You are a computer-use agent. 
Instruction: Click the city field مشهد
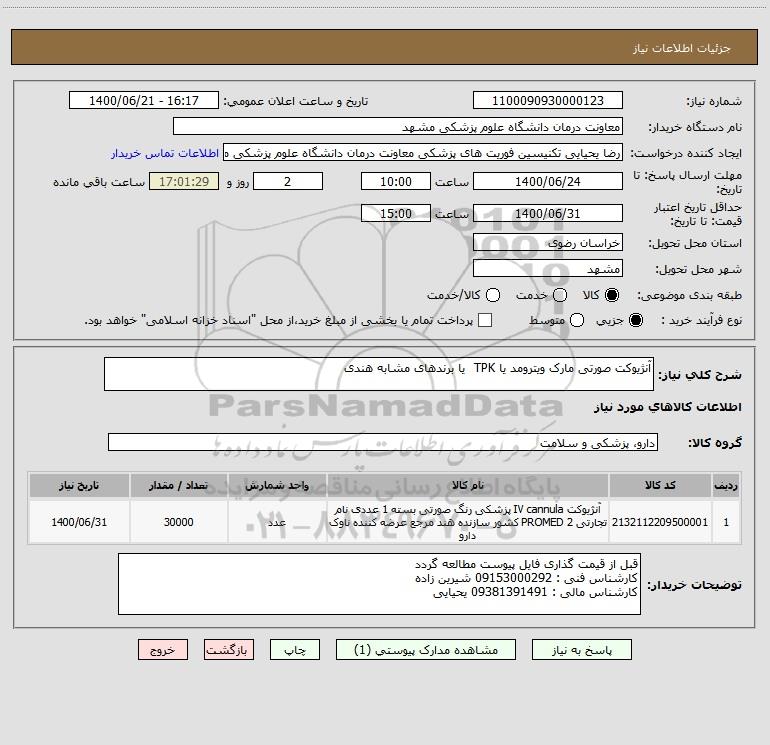[x=548, y=269]
